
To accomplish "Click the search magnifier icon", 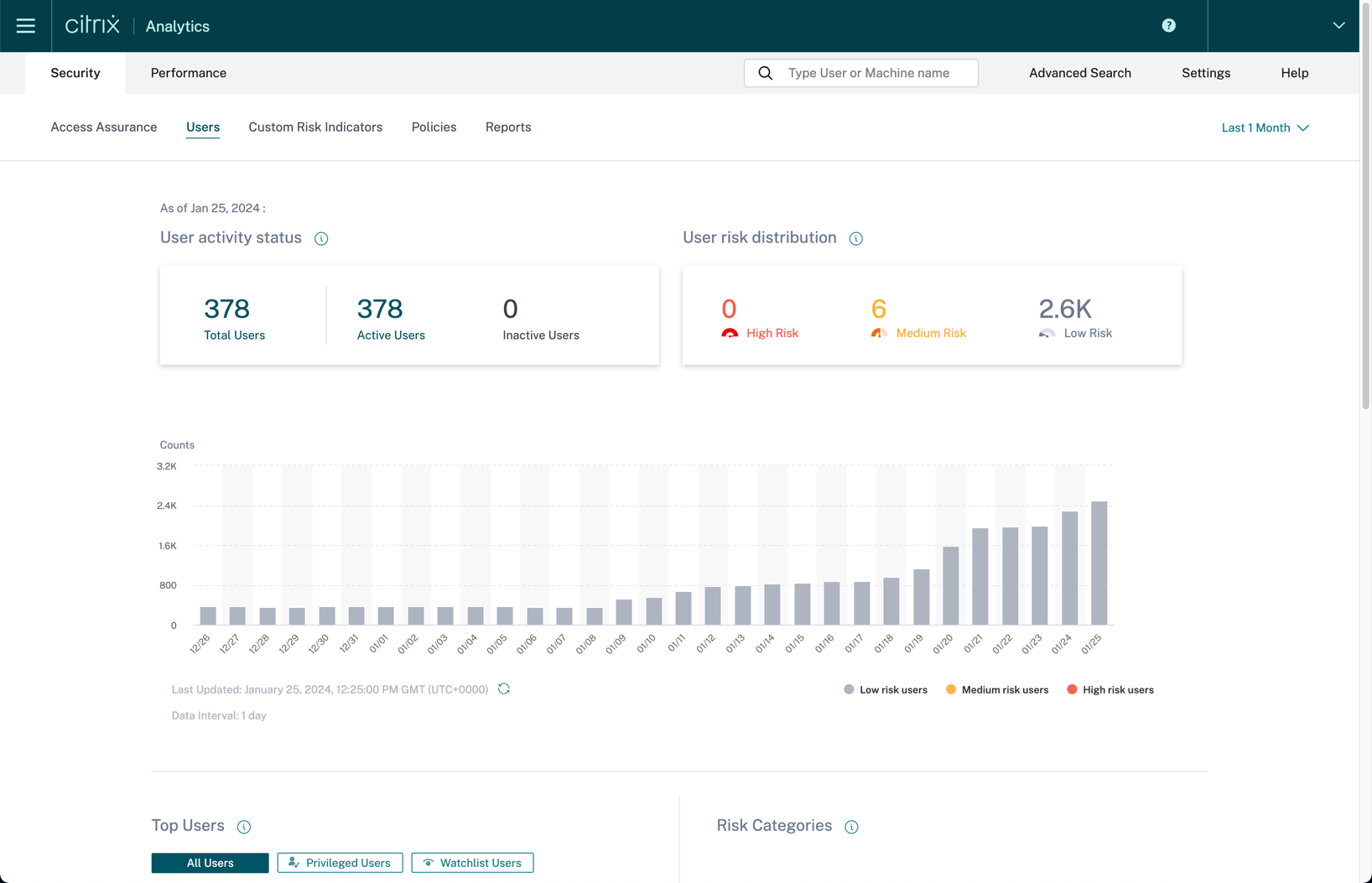I will pyautogui.click(x=765, y=73).
